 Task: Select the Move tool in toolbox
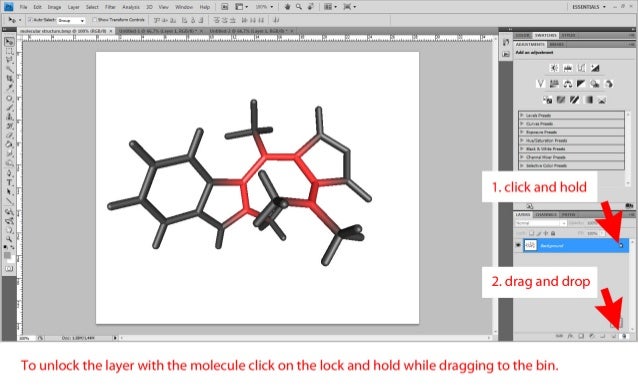[9, 42]
